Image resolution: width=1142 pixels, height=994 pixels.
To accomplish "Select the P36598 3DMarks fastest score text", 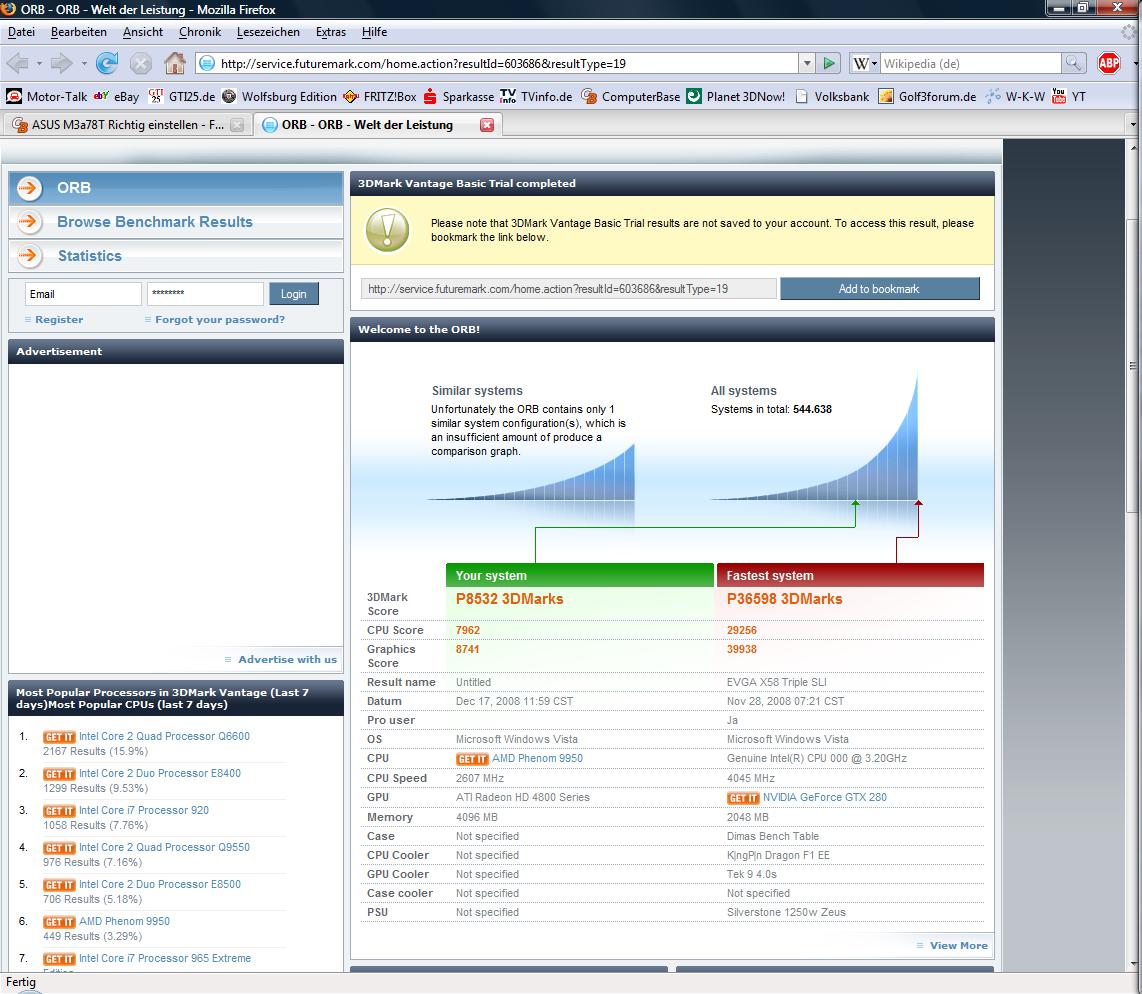I will coord(784,599).
